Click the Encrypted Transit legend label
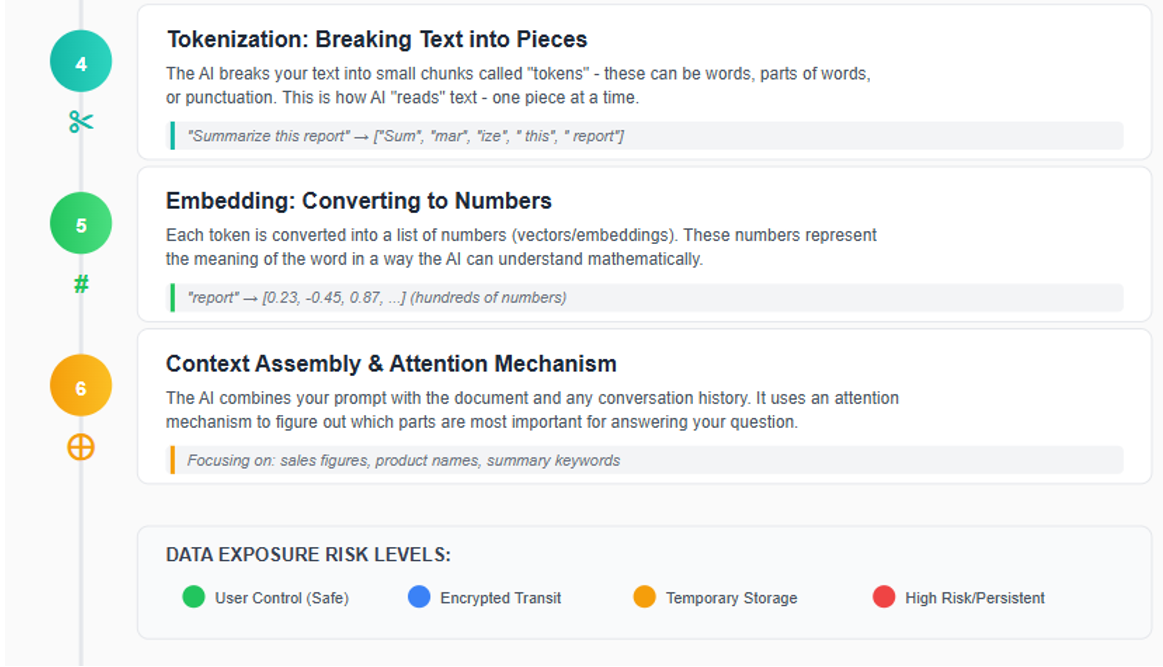Viewport: 1163px width, 667px height. [x=500, y=598]
